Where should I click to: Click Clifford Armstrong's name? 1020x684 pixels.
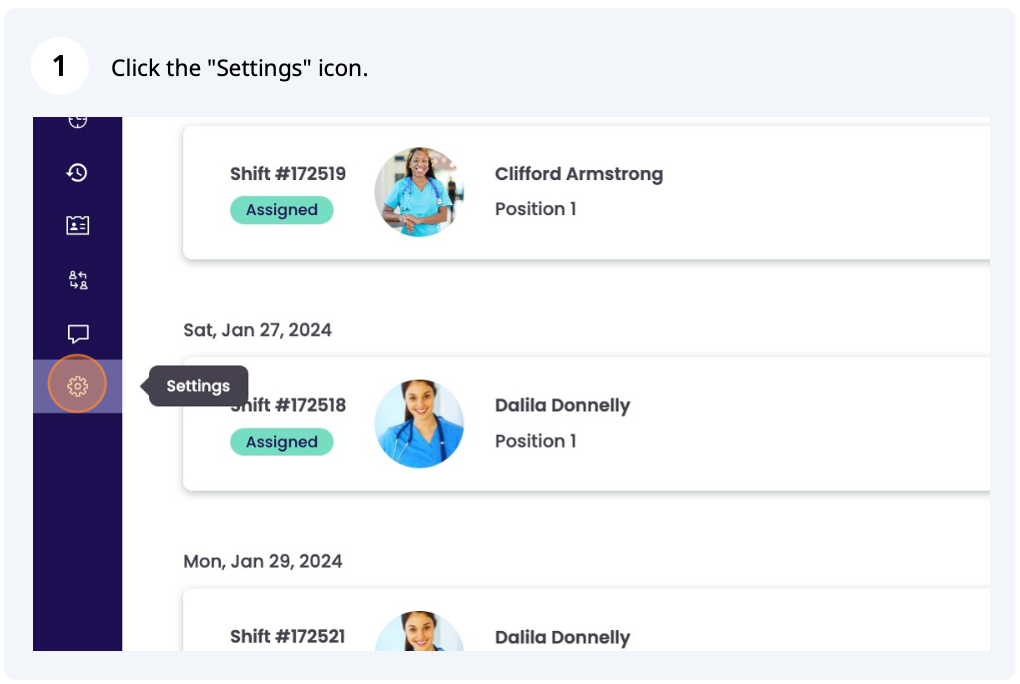579,173
